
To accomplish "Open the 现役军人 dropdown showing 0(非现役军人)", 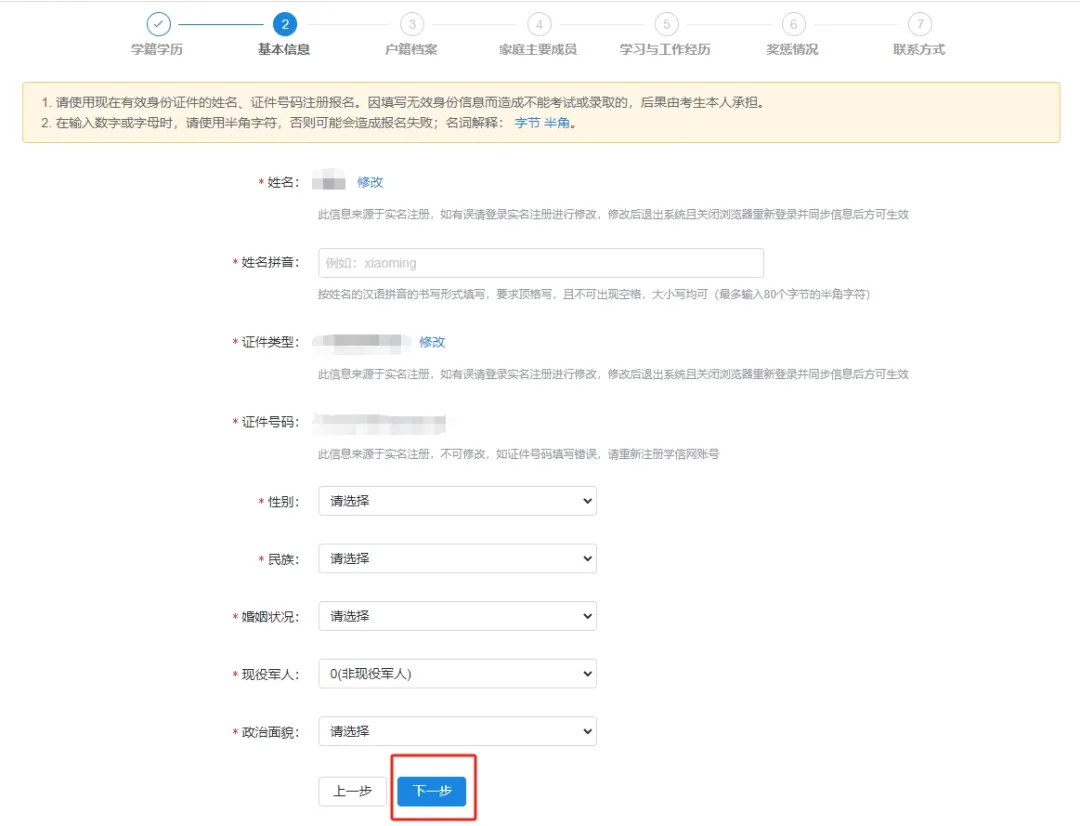I will 457,674.
